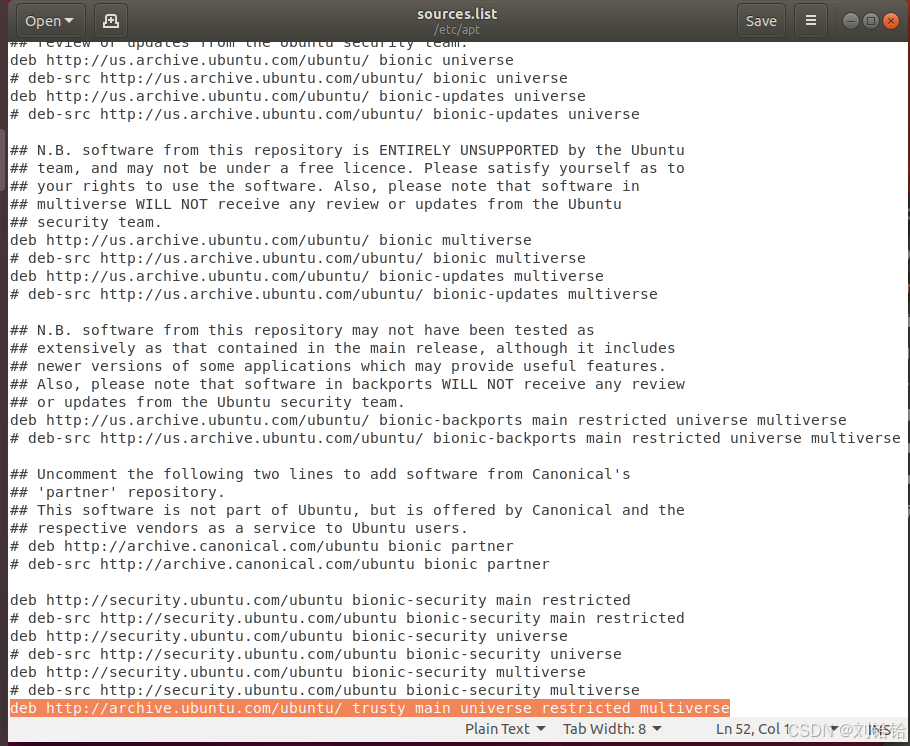Click the '/etc/apt' path label in header
This screenshot has width=910, height=746.
click(457, 29)
